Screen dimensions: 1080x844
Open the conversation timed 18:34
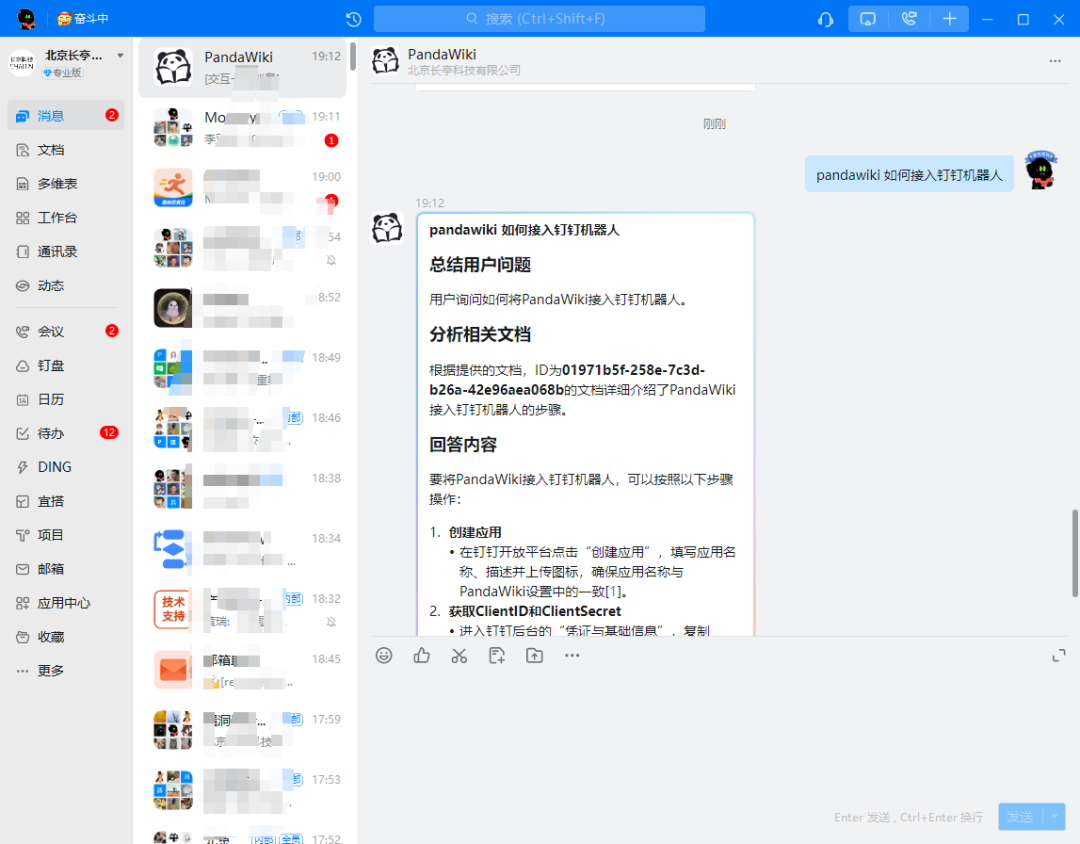tap(242, 550)
